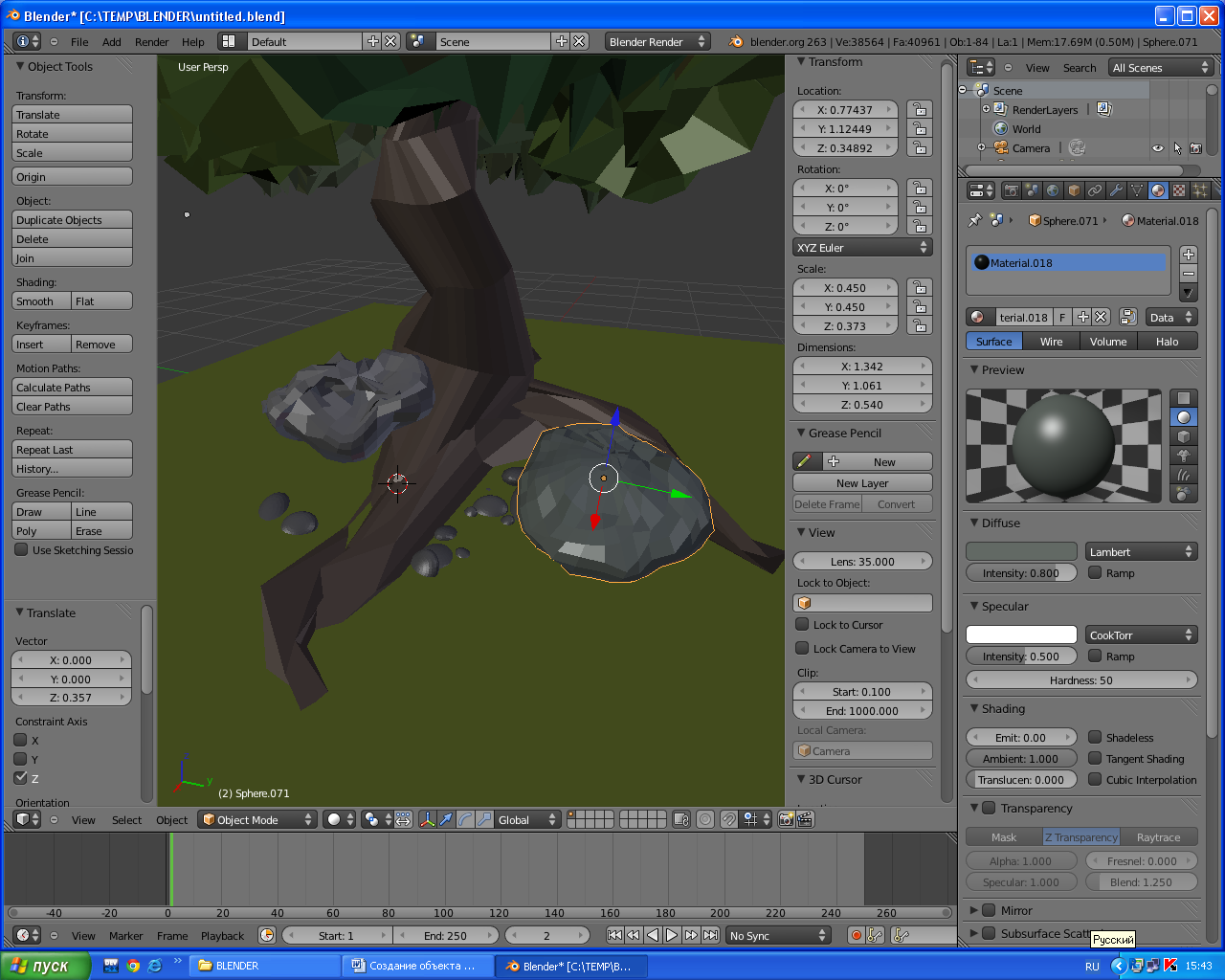Open the Blender Render engine dropdown
Image resolution: width=1225 pixels, height=980 pixels.
[657, 41]
